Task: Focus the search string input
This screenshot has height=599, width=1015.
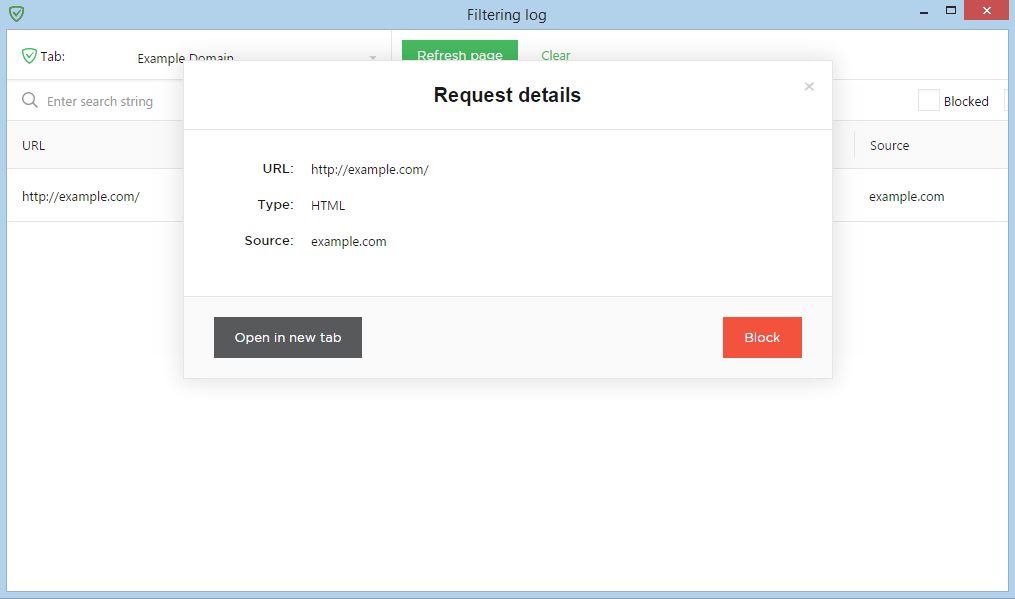Action: click(100, 101)
